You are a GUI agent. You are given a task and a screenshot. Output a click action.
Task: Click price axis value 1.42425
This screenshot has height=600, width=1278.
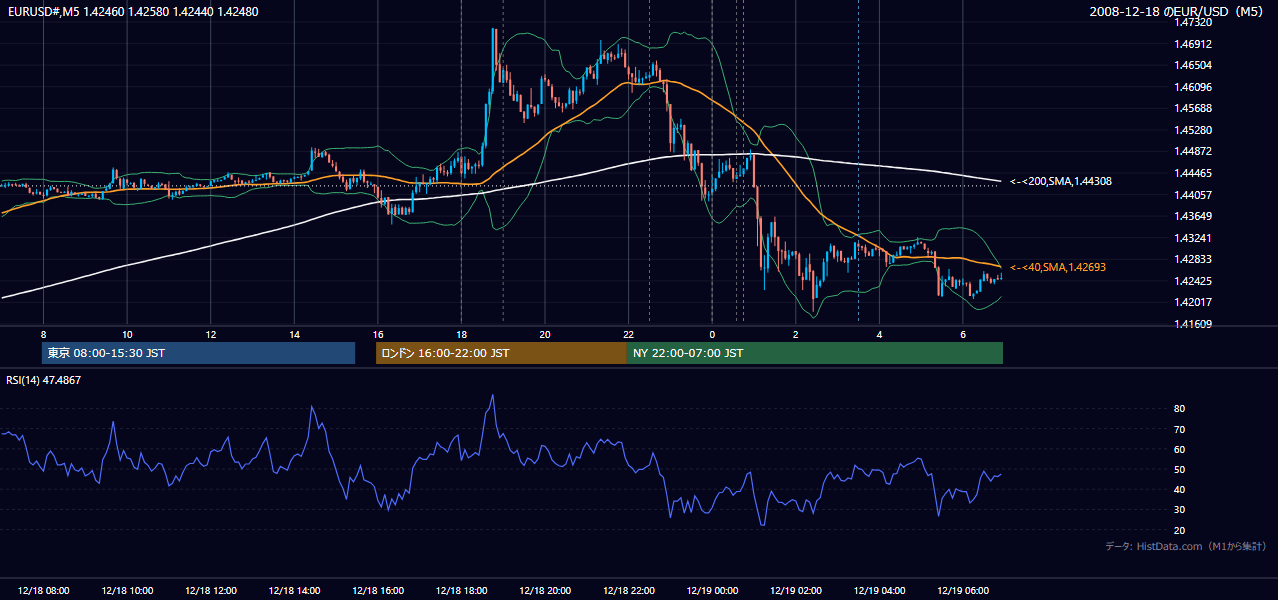(x=1193, y=281)
